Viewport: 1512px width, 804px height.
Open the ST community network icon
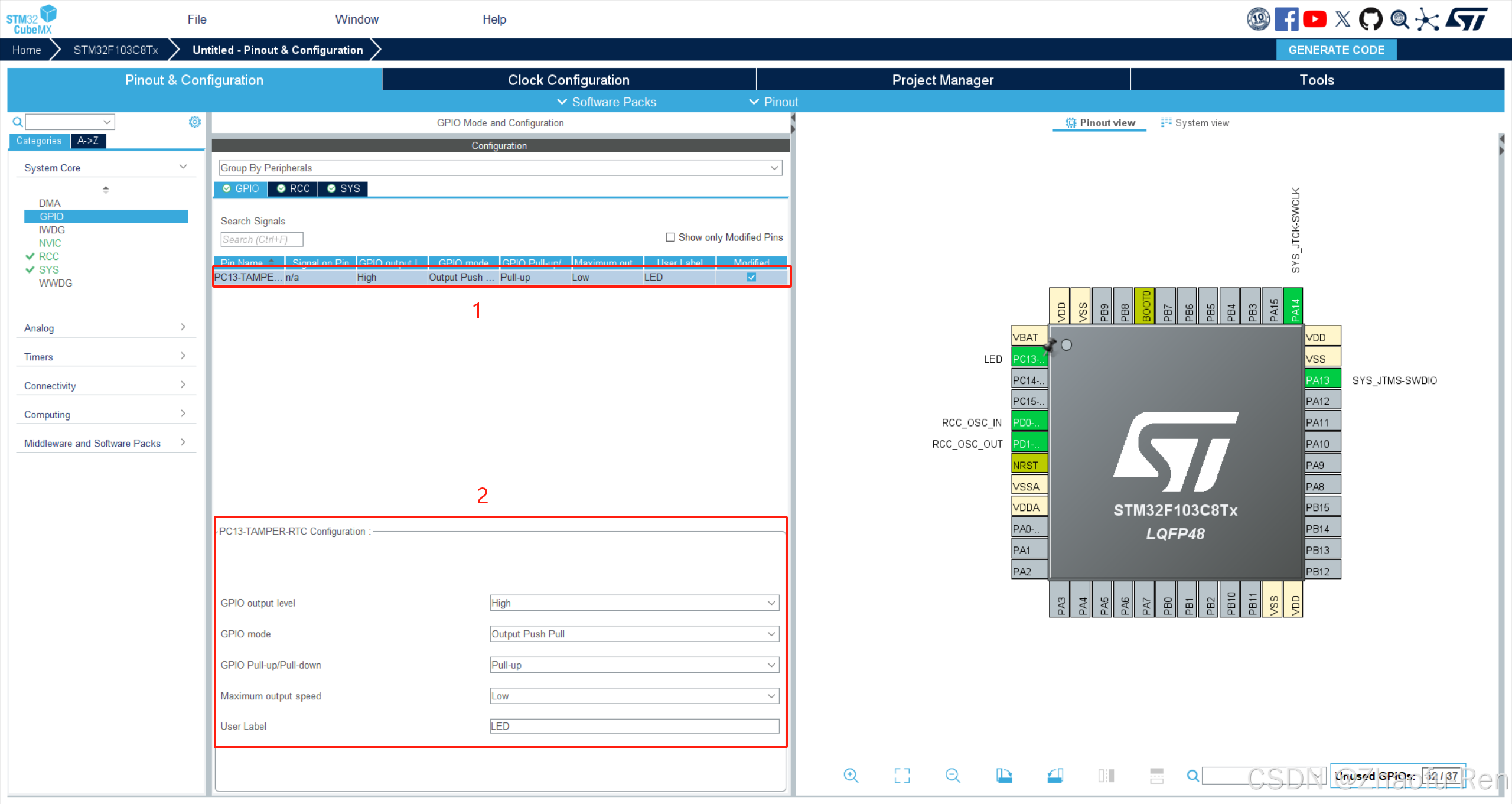[1427, 19]
